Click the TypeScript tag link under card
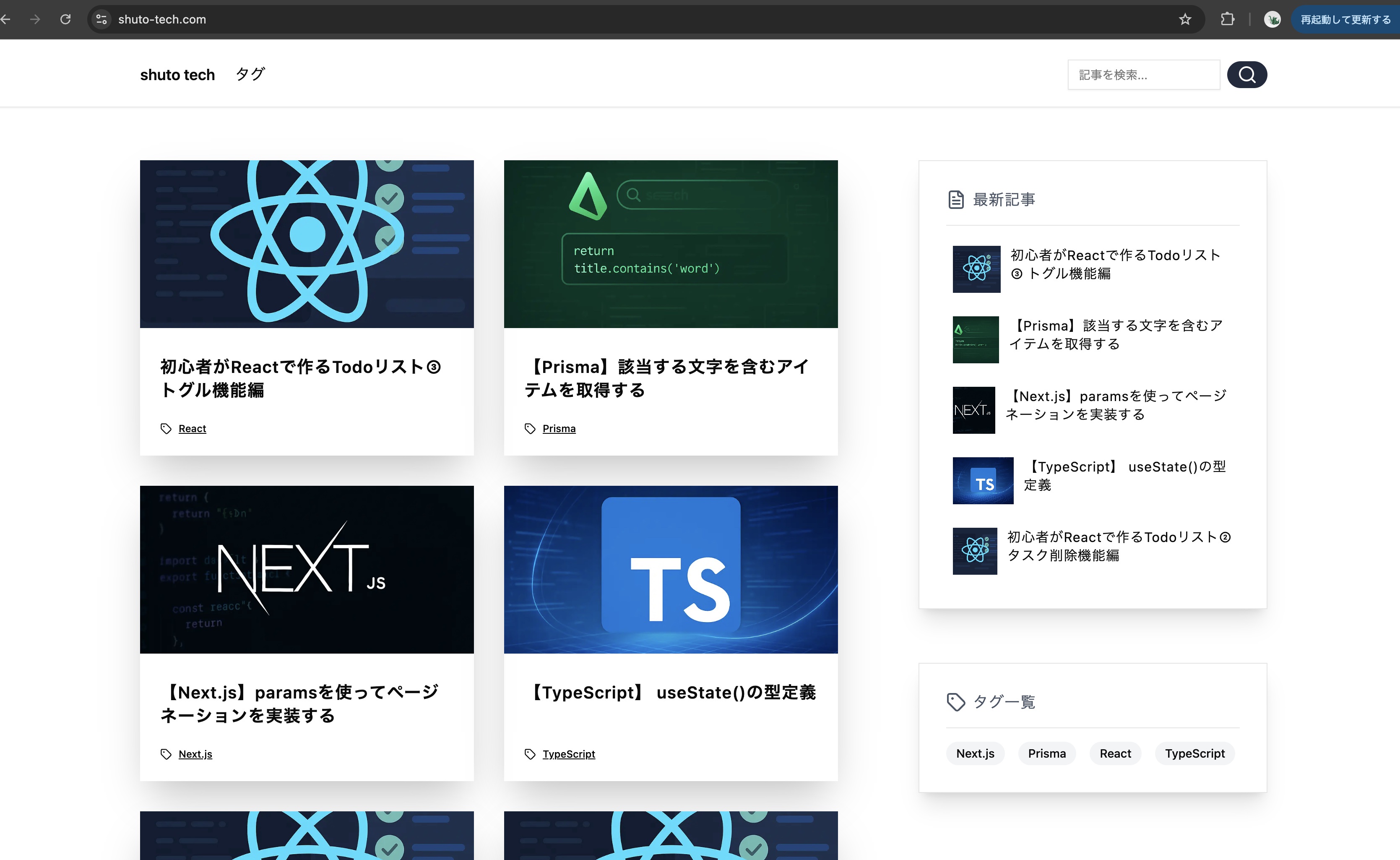This screenshot has height=860, width=1400. point(569,753)
